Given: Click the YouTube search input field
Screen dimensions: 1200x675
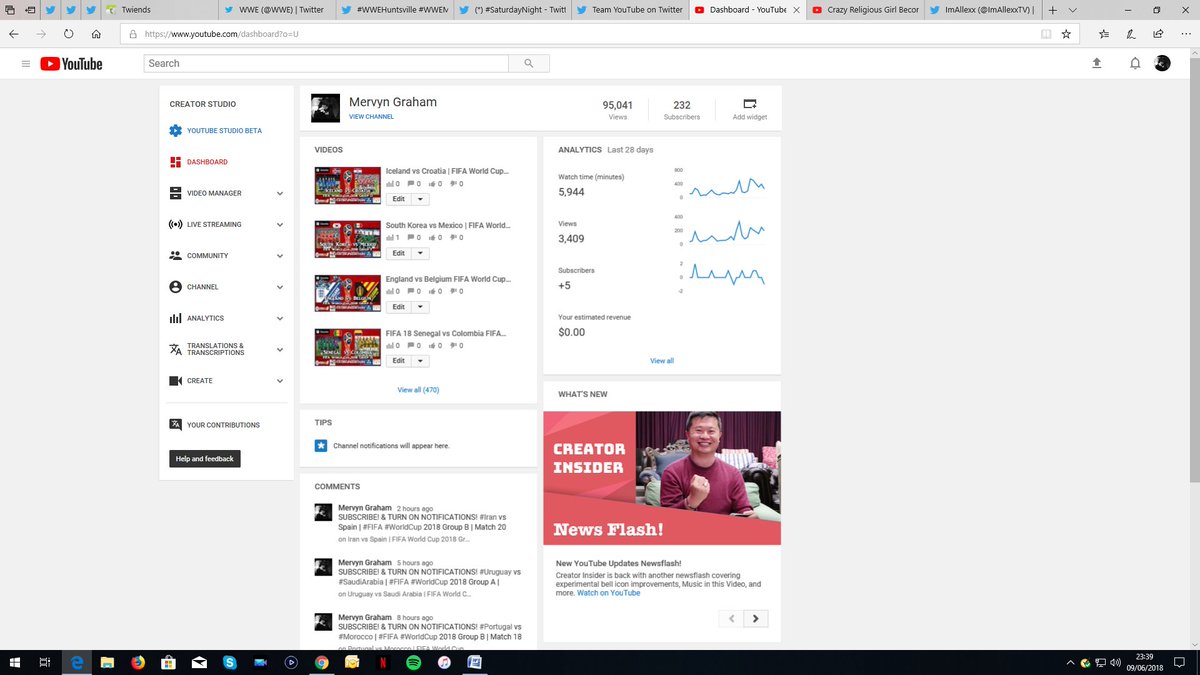Looking at the screenshot, I should click(x=327, y=63).
